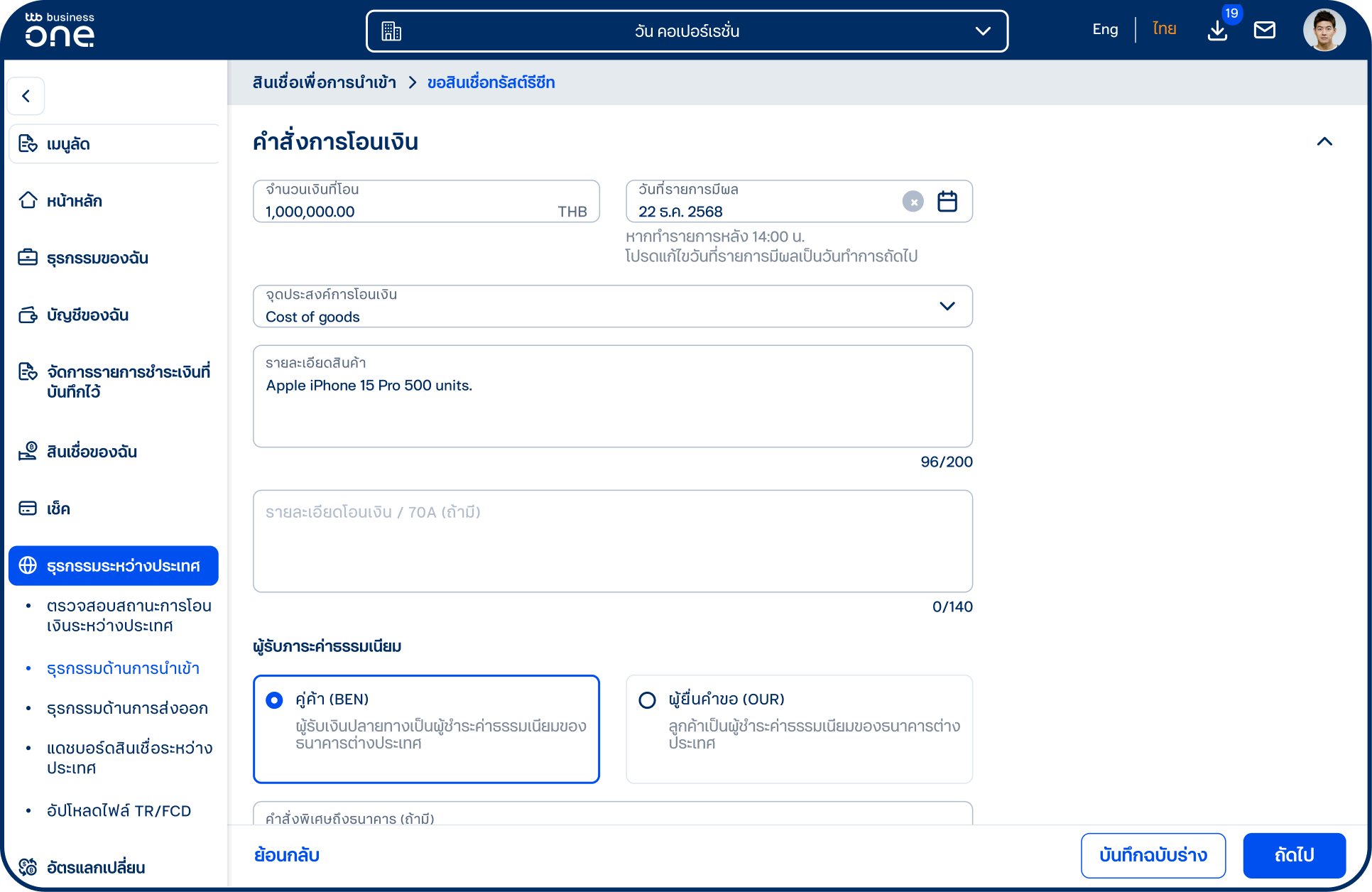Collapse the sidebar with the back arrow
Image resolution: width=1372 pixels, height=892 pixels.
tap(26, 96)
